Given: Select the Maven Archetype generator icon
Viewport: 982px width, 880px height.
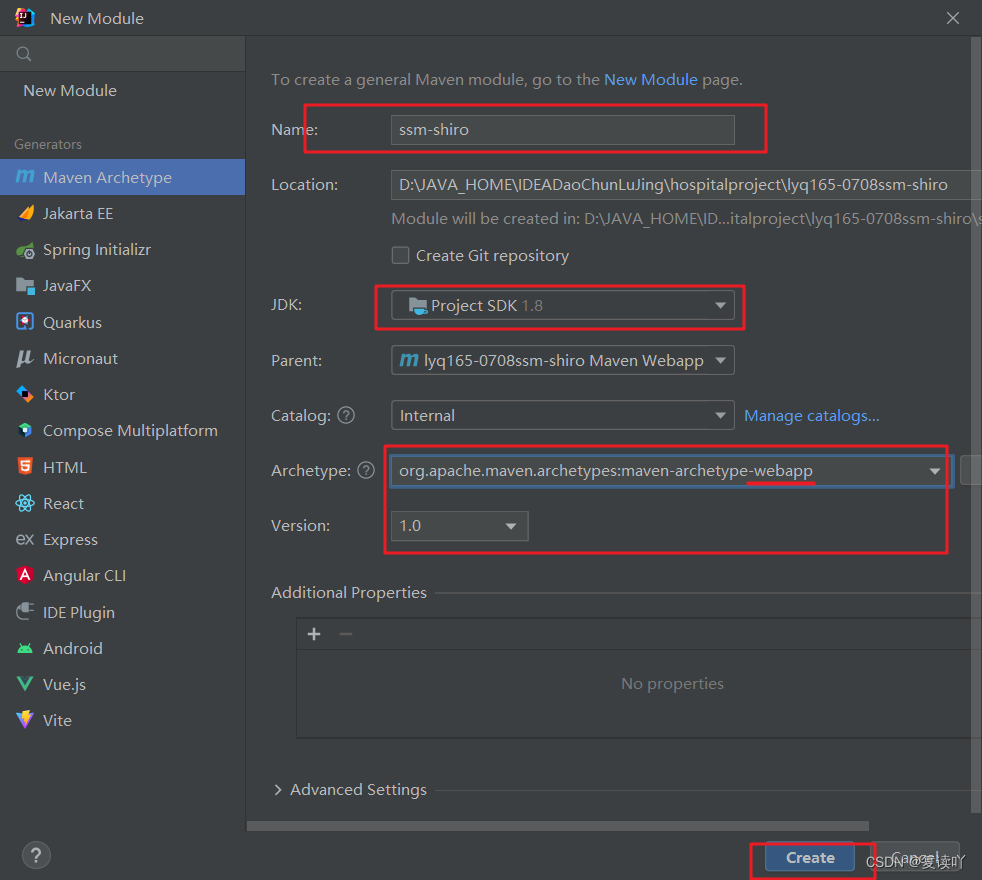Looking at the screenshot, I should [25, 177].
